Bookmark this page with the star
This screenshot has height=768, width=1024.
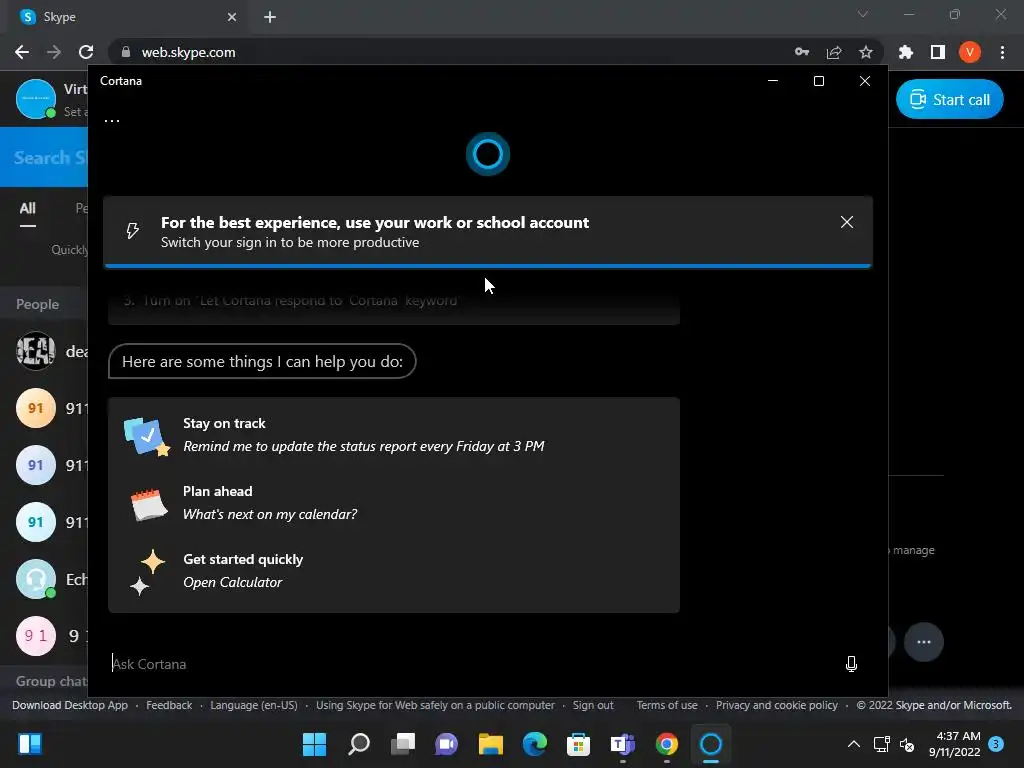(x=866, y=52)
